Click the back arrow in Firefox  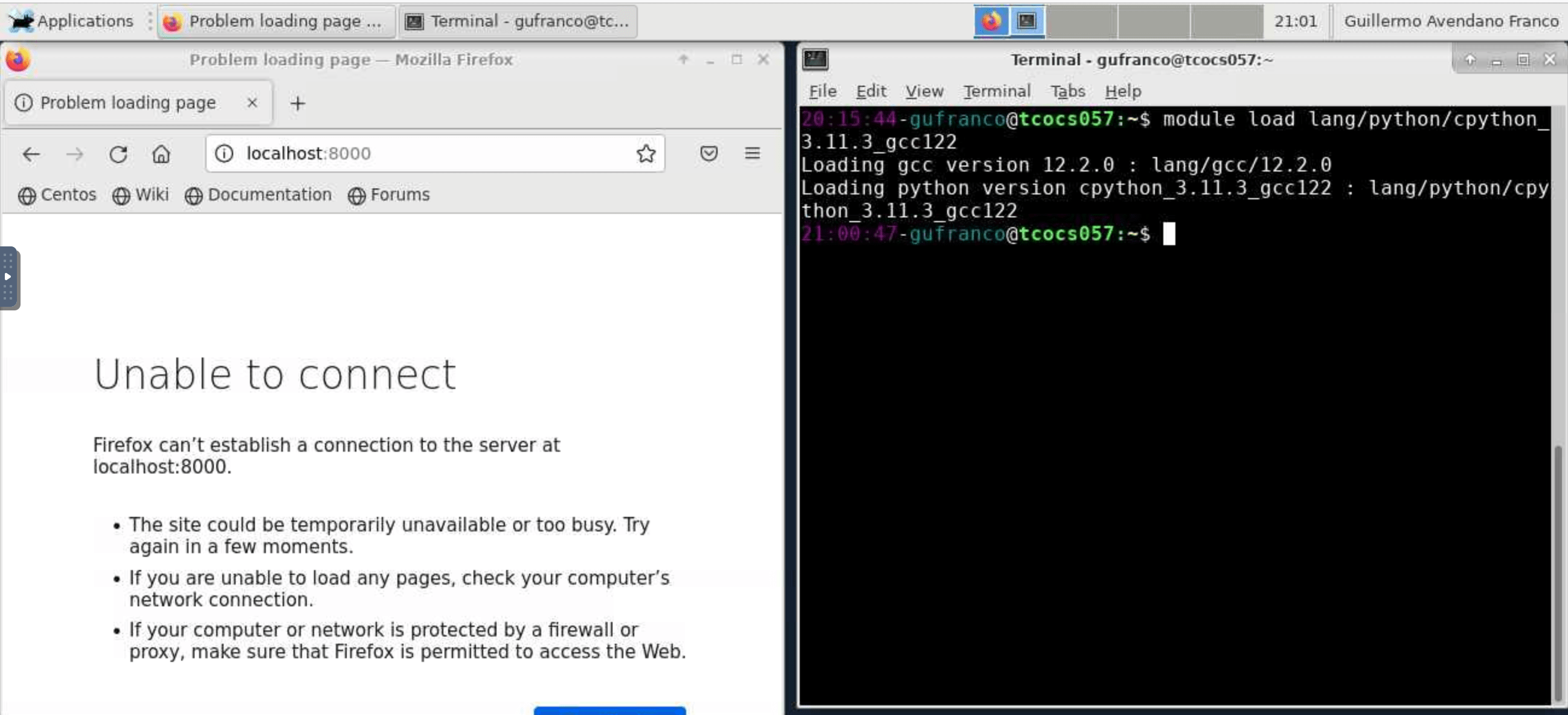[x=31, y=154]
